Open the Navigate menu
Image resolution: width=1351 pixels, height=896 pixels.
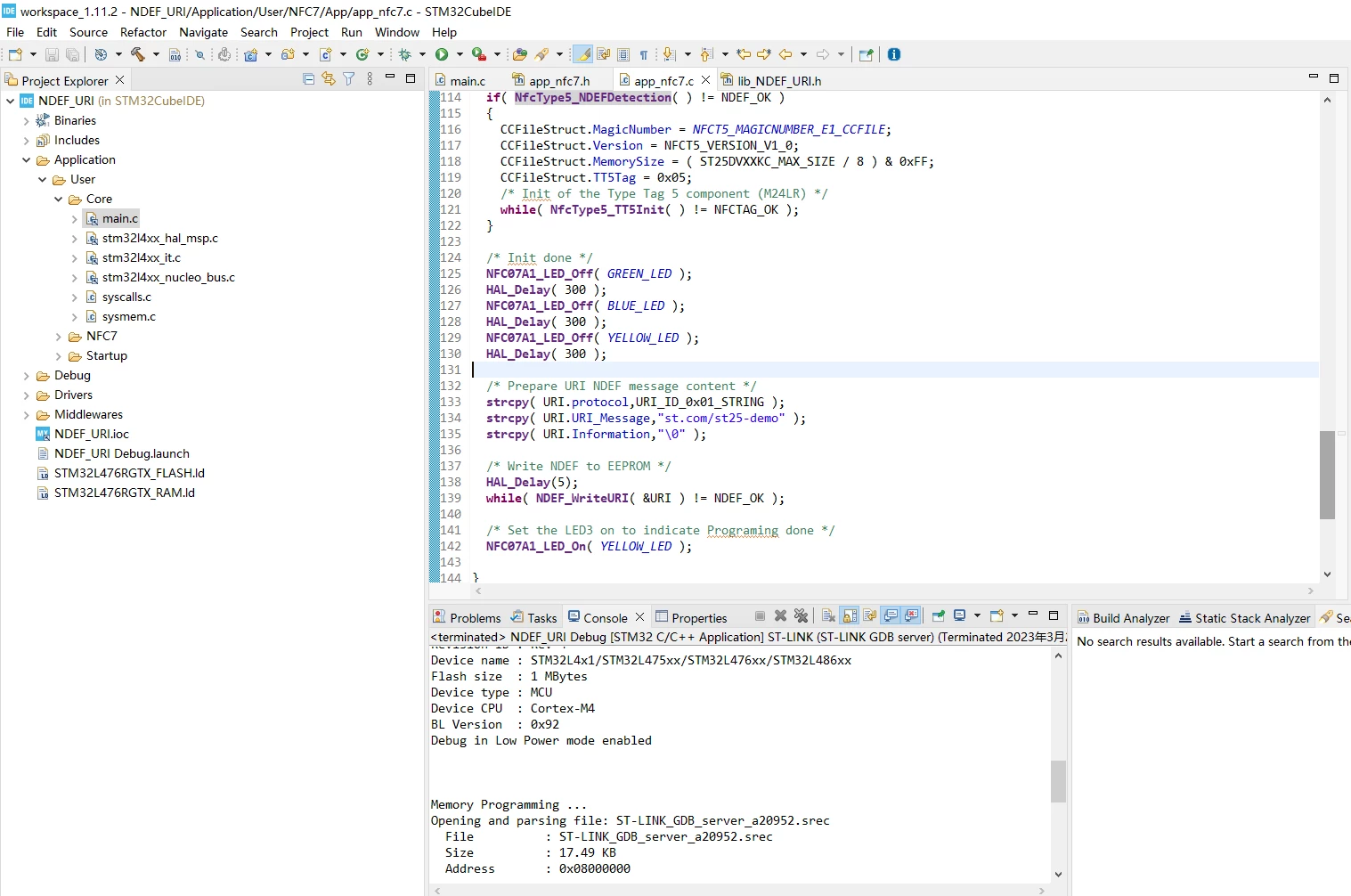point(203,32)
